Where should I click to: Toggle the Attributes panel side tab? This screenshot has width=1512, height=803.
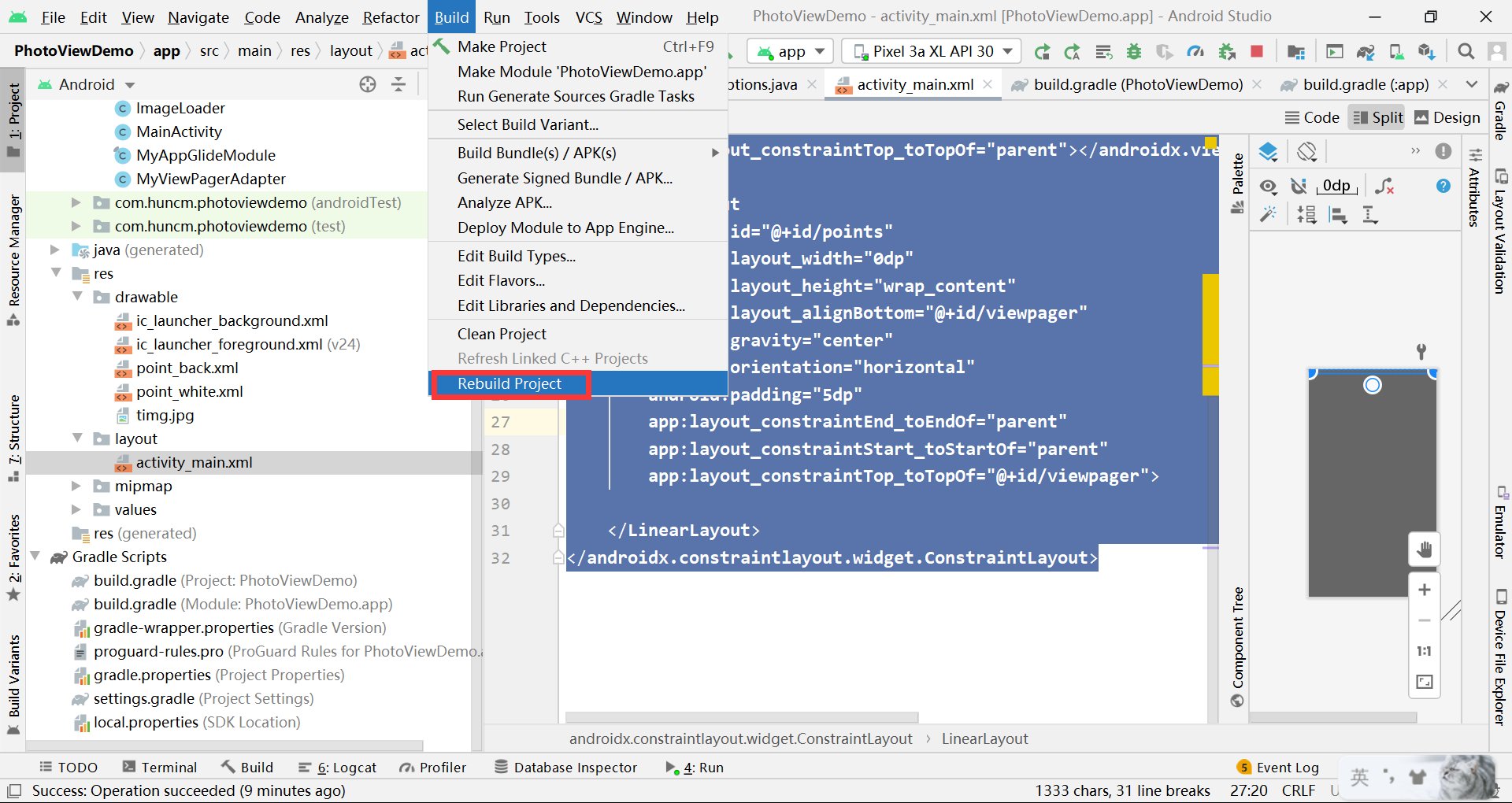point(1475,187)
